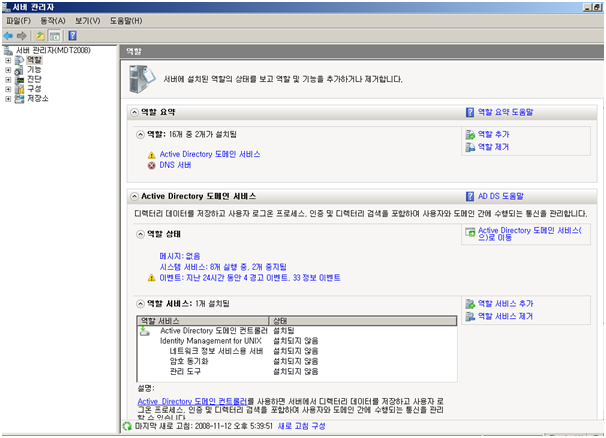
Task: Click the 저장소 icon in the tree
Action: click(x=19, y=99)
